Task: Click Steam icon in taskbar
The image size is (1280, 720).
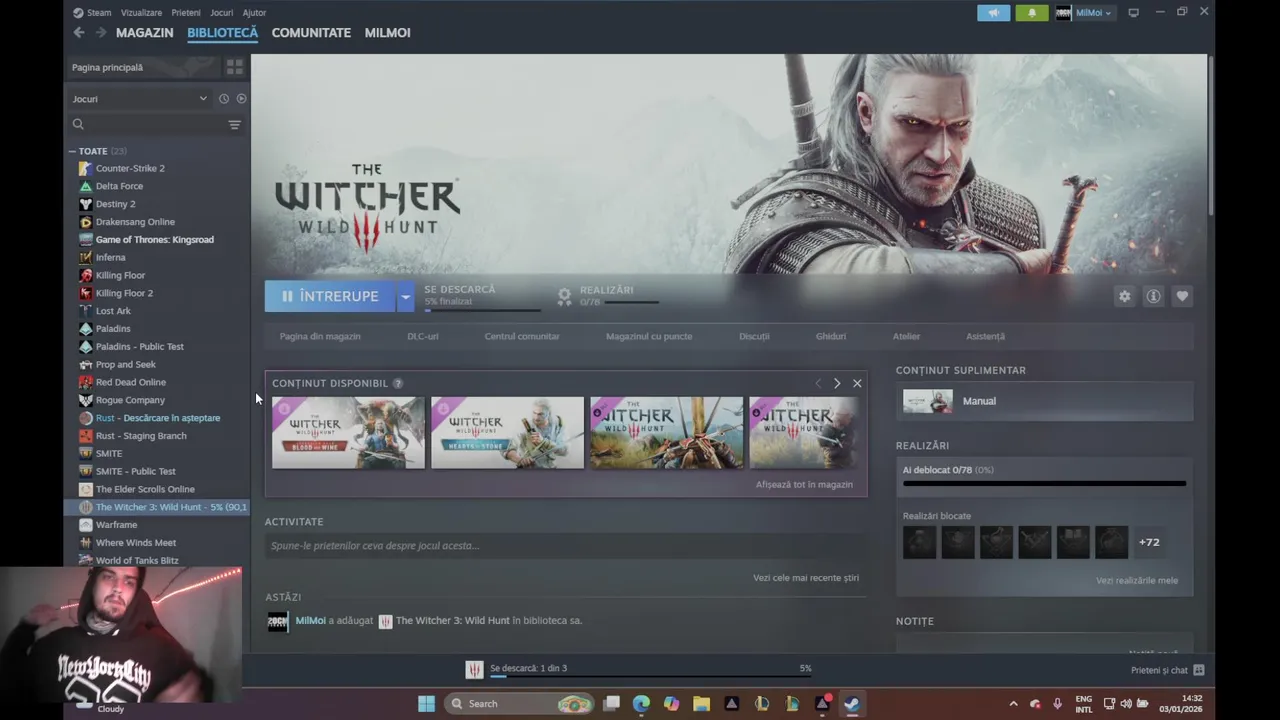Action: pyautogui.click(x=851, y=703)
